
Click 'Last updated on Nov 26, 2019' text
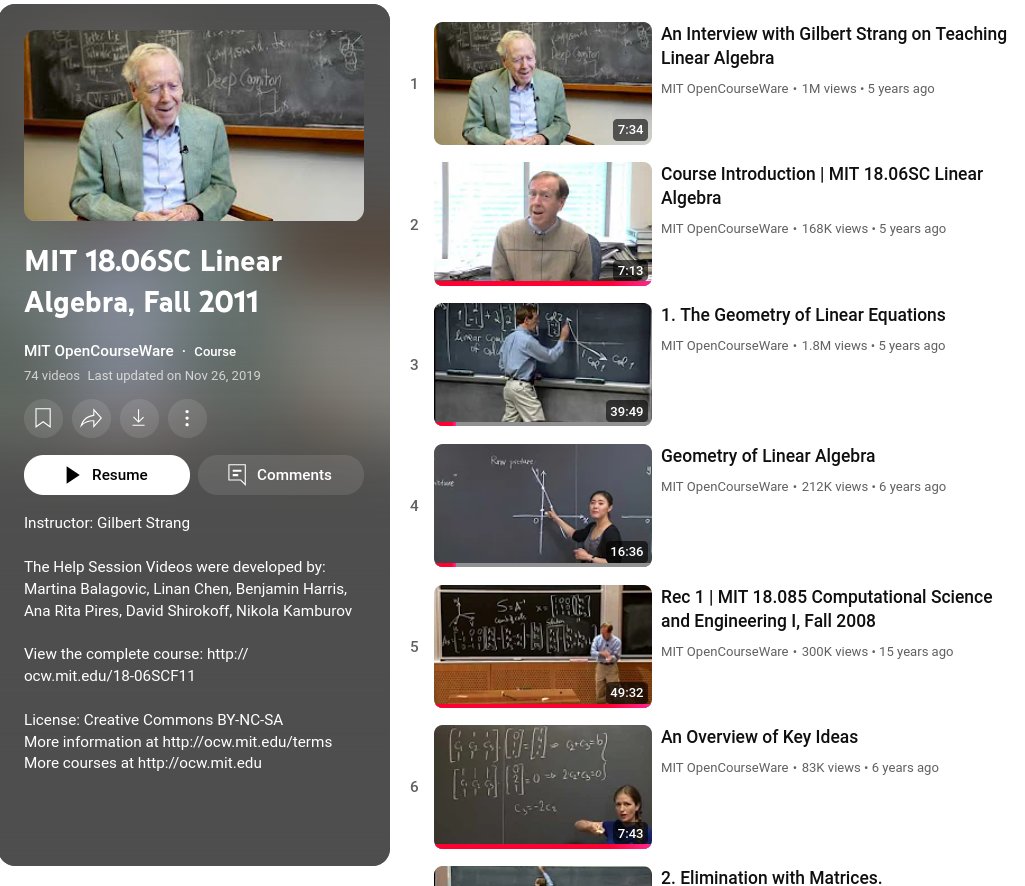click(174, 375)
